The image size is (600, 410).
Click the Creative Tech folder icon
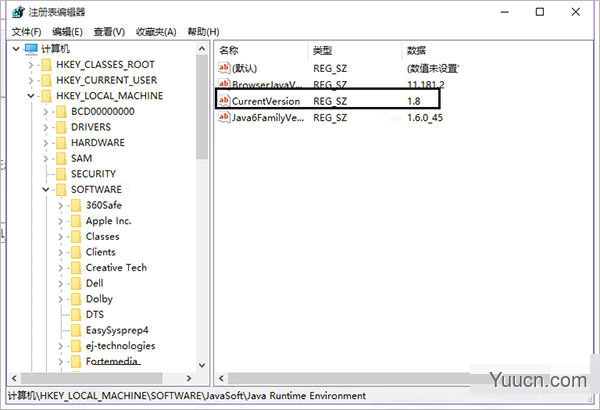(x=76, y=268)
